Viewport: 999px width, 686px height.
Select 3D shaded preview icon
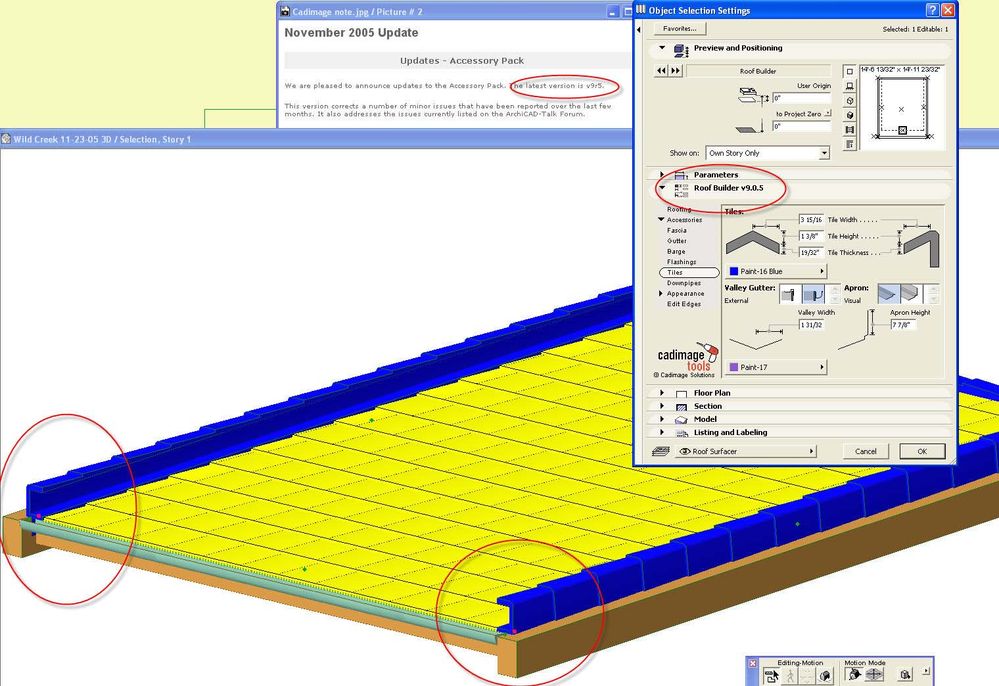pyautogui.click(x=849, y=115)
